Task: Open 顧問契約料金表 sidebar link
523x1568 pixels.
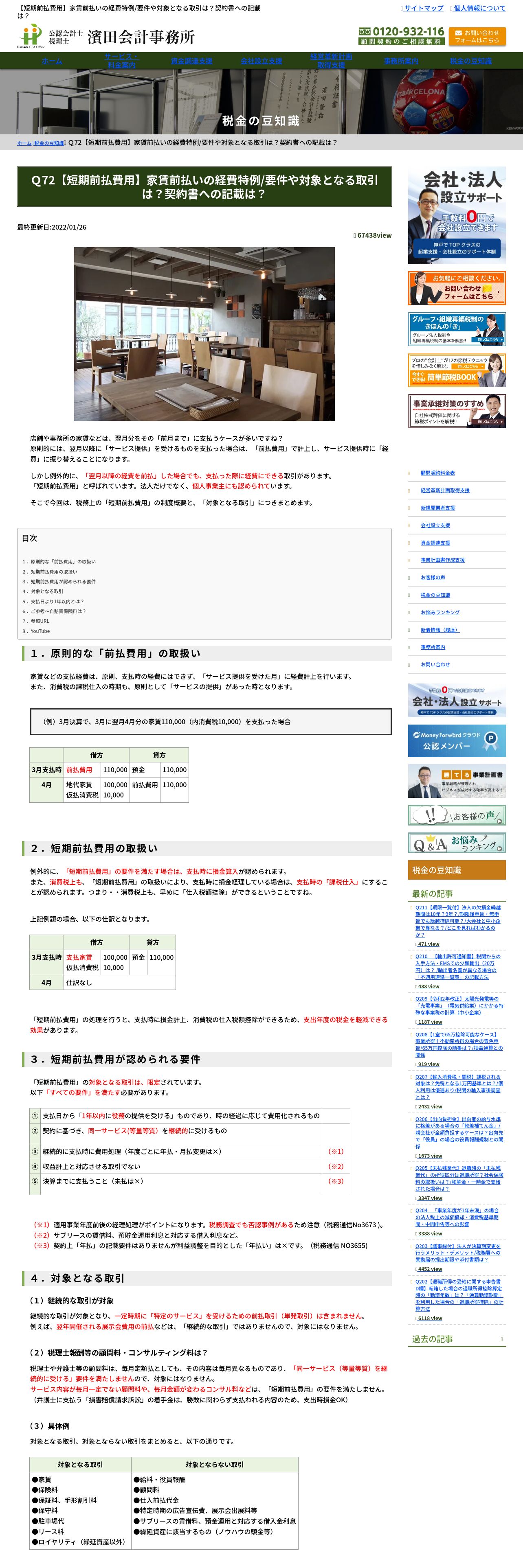Action: [438, 473]
